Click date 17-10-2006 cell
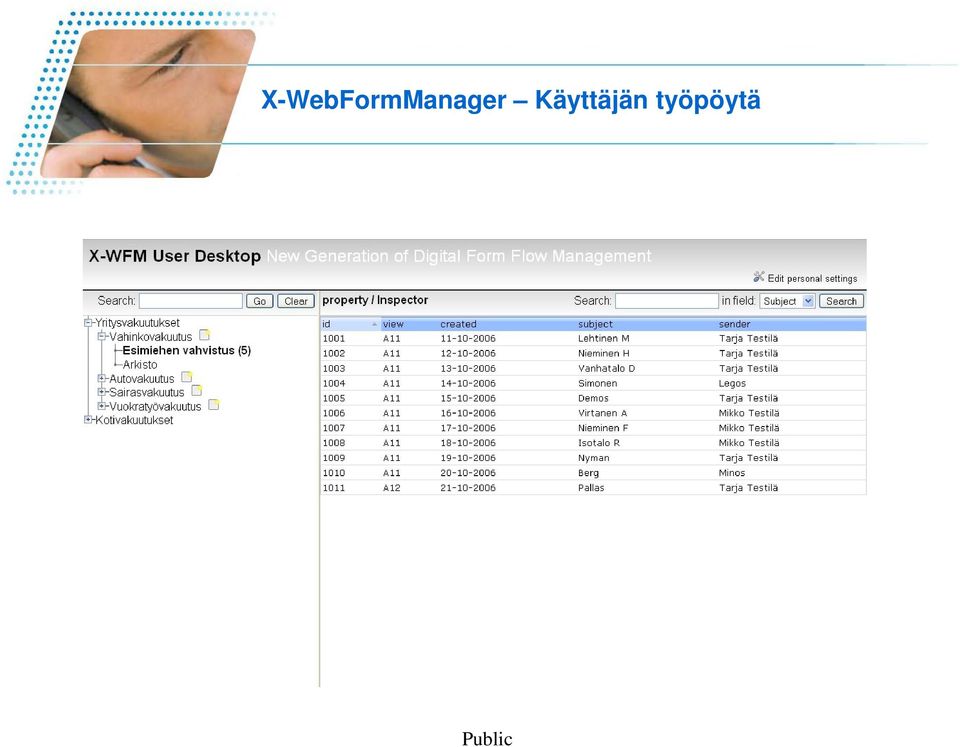The image size is (960, 747). pyautogui.click(x=468, y=428)
